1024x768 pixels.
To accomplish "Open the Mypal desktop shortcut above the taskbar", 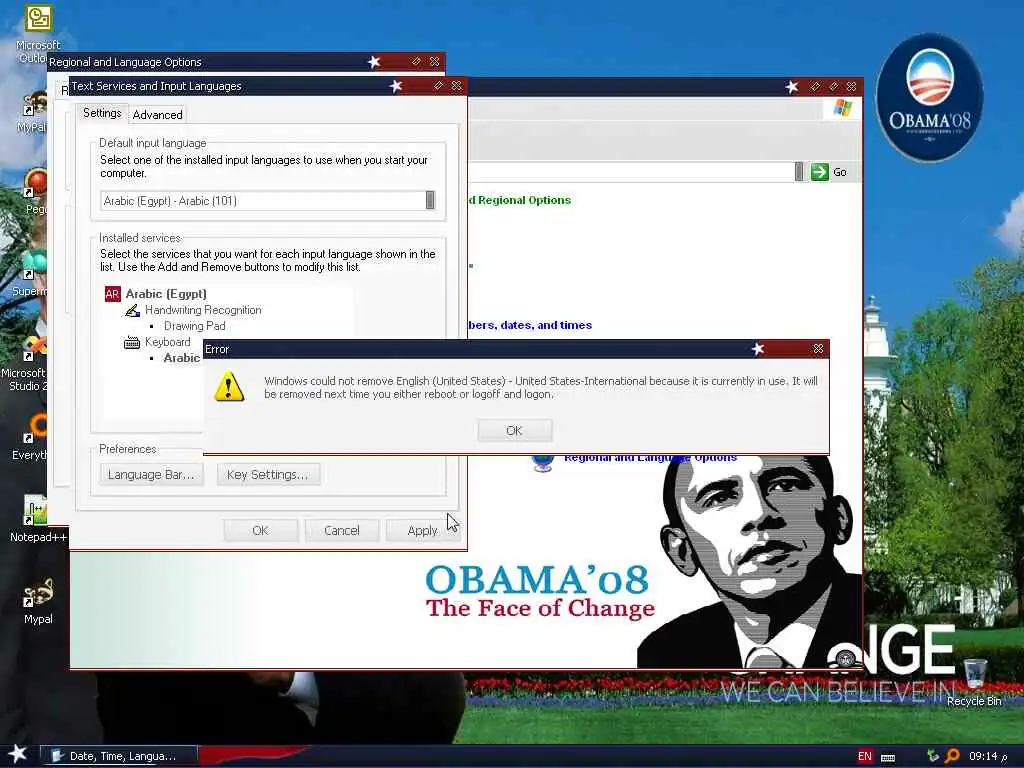I will (x=38, y=601).
